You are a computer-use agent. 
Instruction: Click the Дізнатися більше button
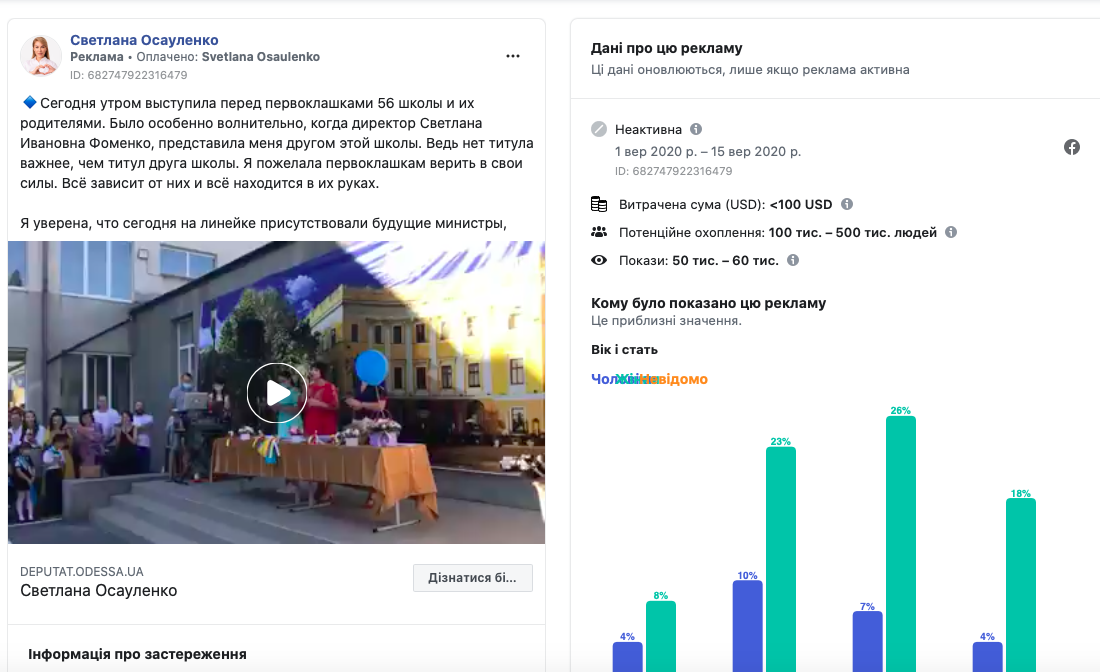coord(472,578)
